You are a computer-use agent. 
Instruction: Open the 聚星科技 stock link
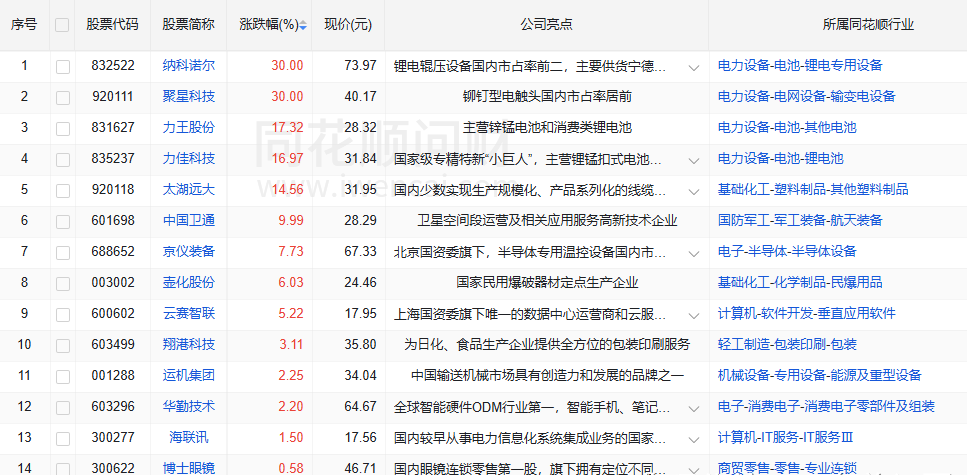pos(189,97)
